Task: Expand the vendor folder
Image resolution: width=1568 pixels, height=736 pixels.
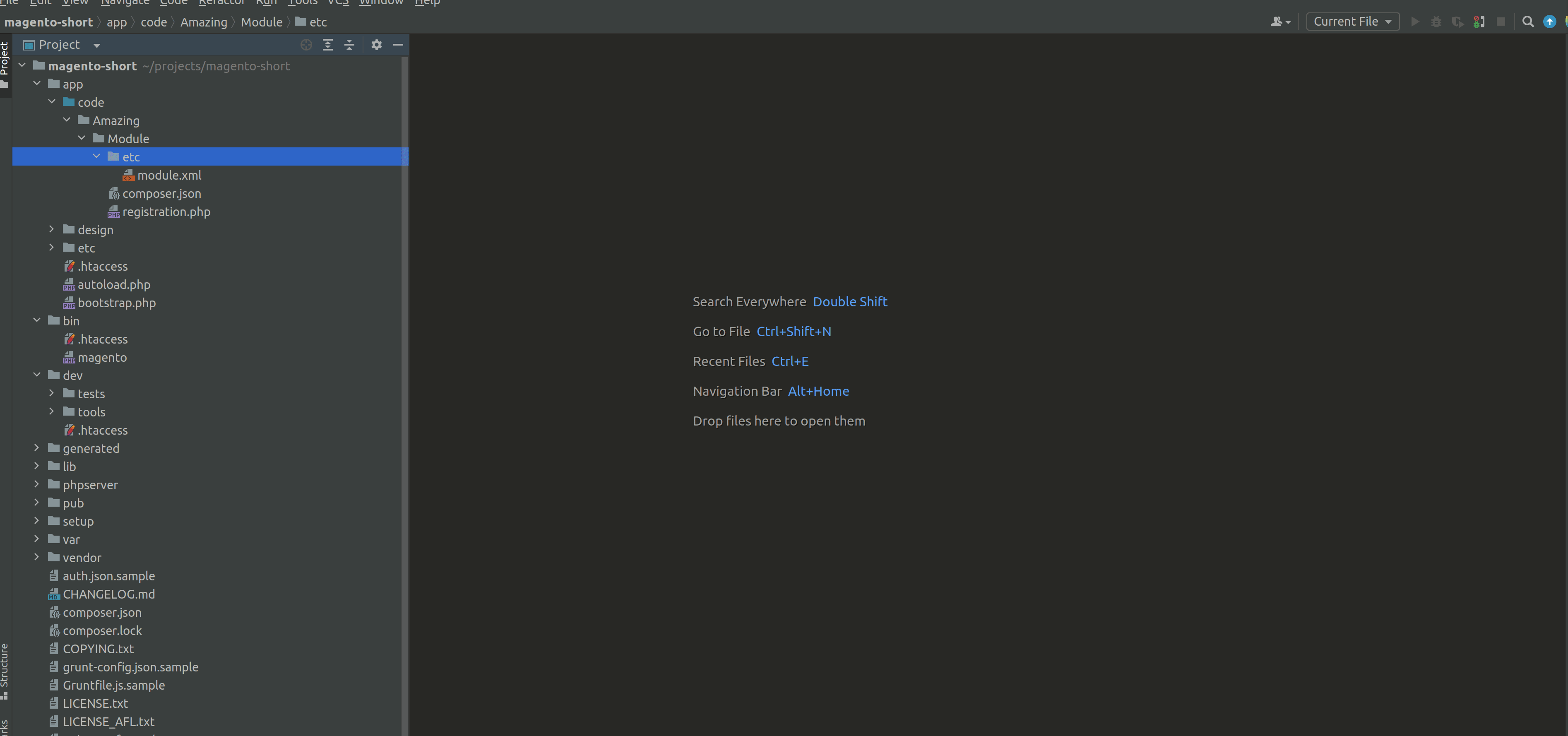Action: click(36, 557)
